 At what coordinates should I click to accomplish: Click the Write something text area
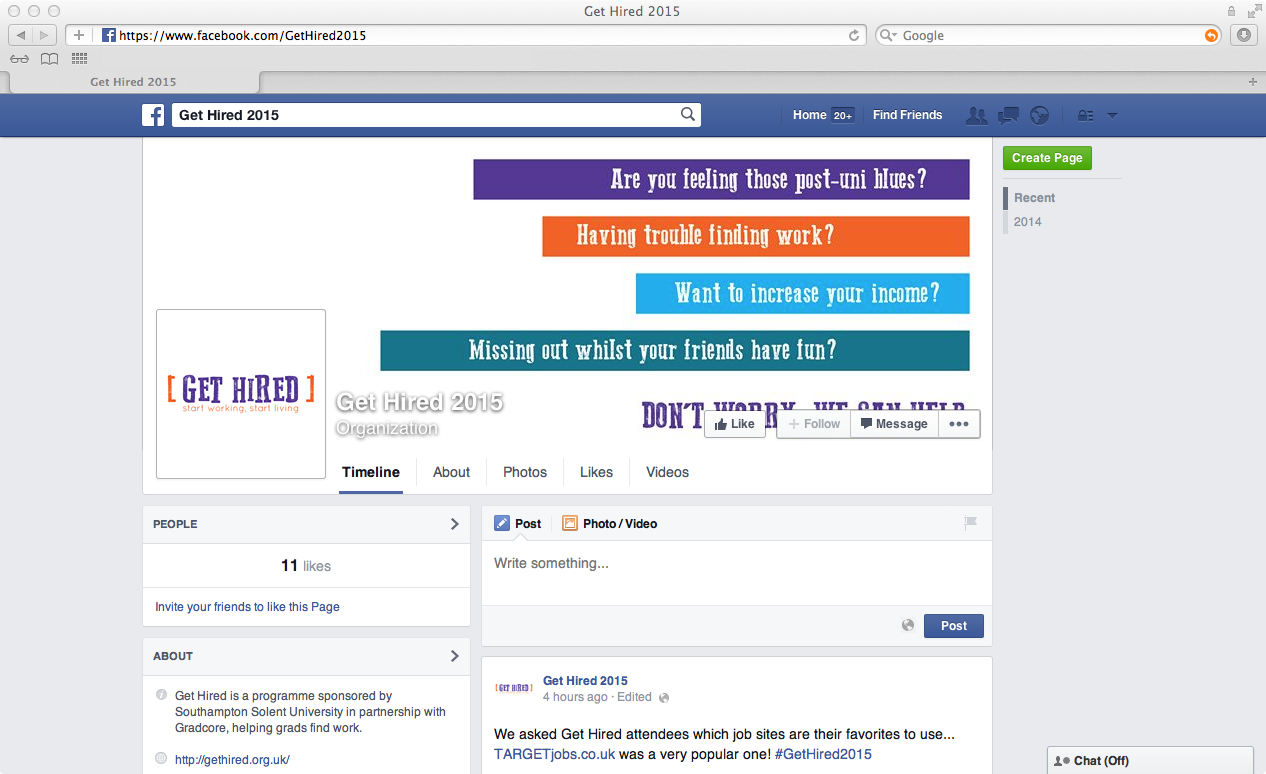737,573
